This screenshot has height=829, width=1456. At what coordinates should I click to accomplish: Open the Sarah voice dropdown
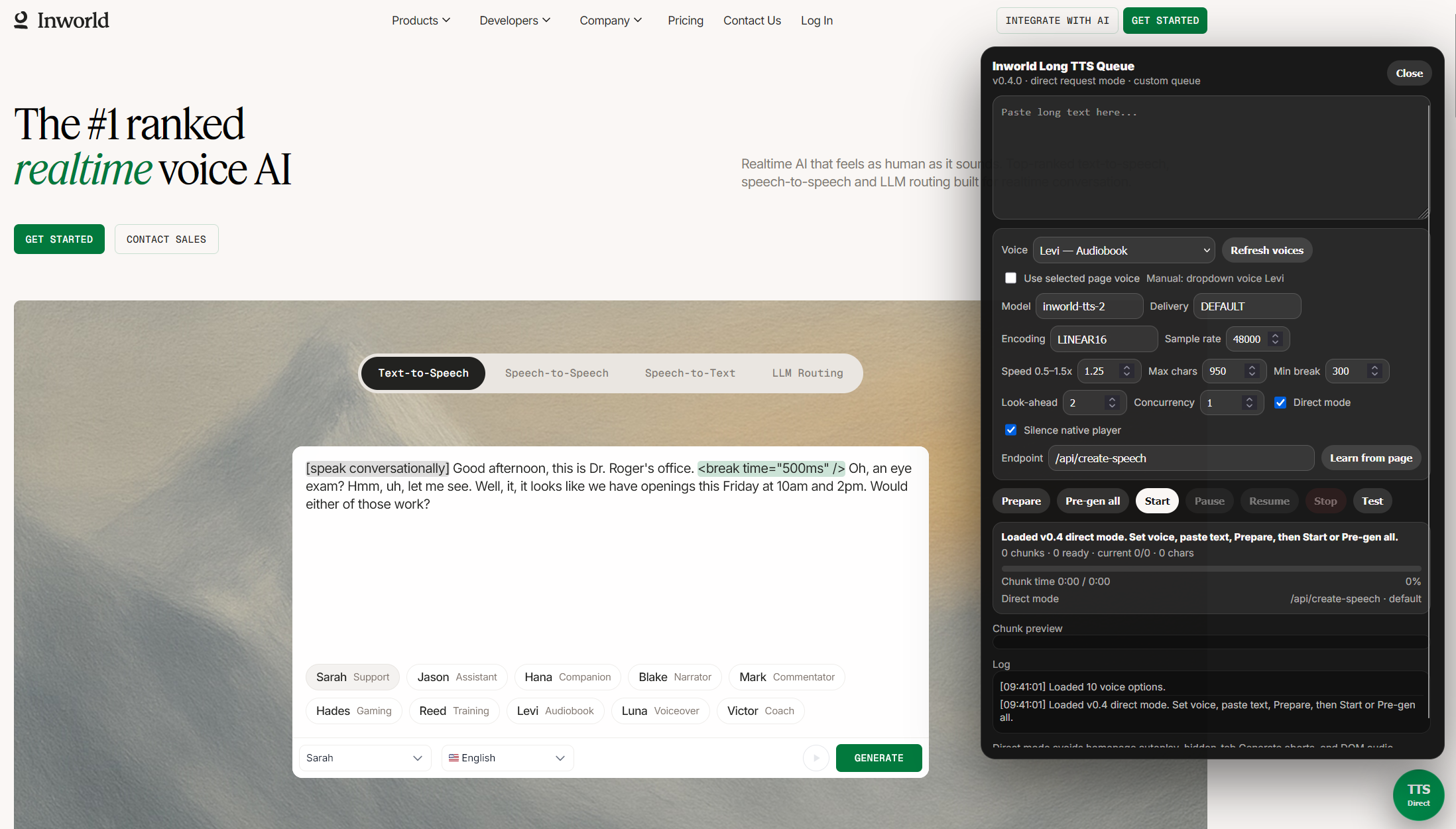[x=365, y=758]
